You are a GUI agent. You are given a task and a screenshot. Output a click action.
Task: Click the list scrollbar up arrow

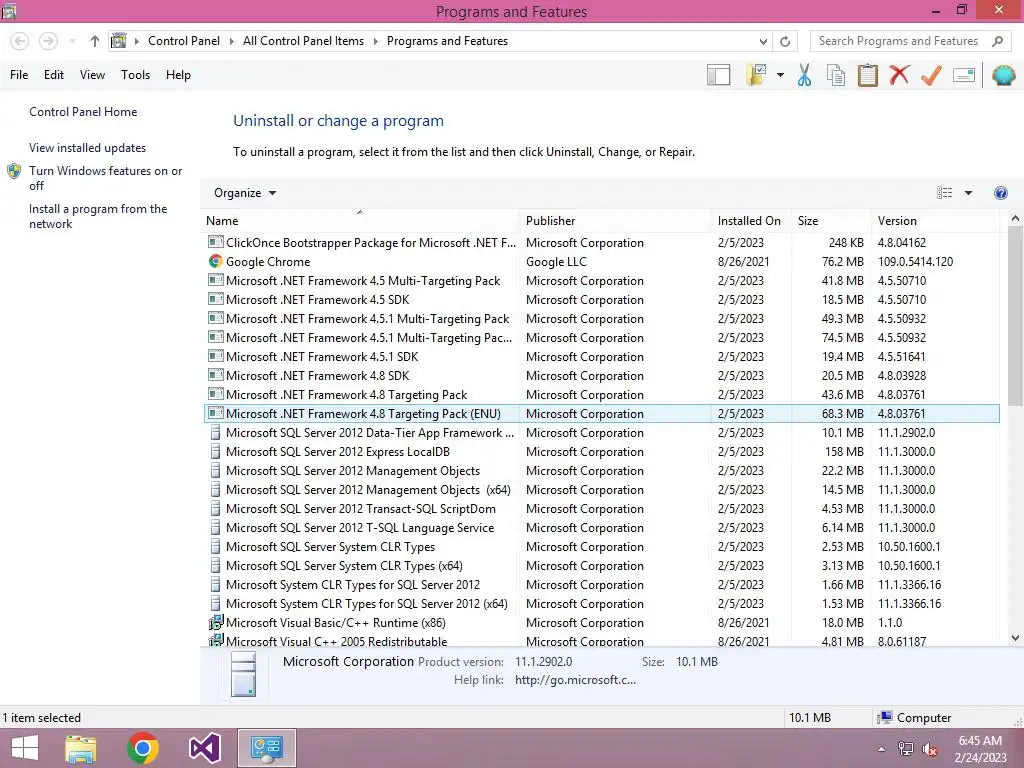click(1015, 219)
